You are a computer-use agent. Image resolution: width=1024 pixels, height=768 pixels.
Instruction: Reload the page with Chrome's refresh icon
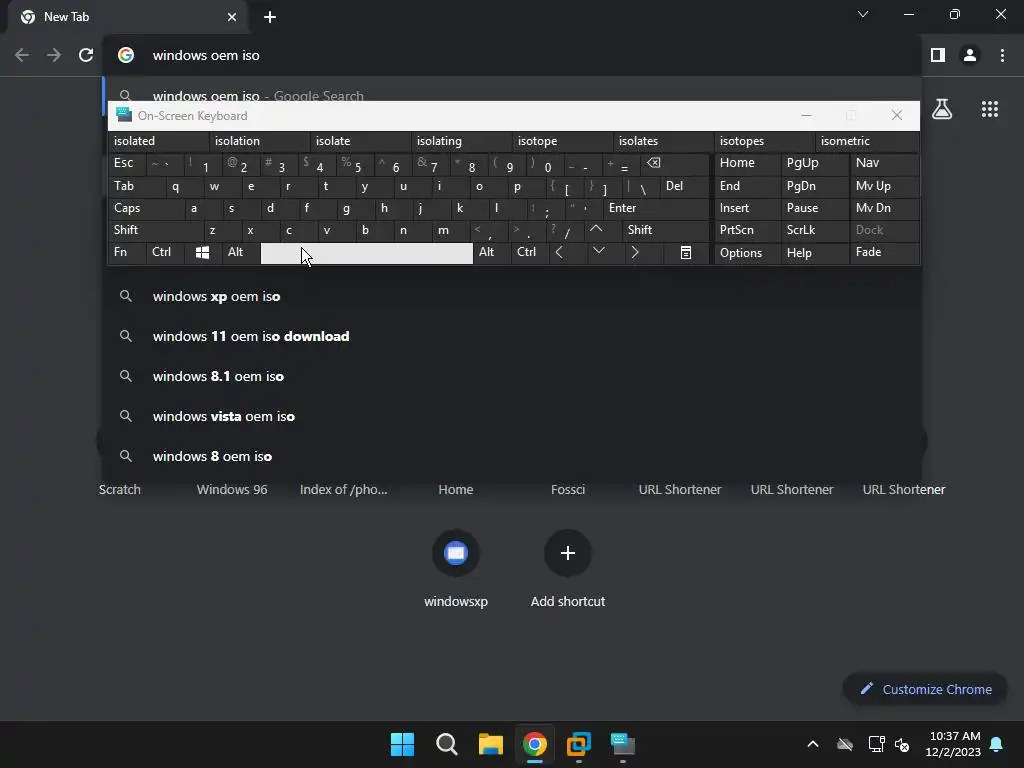tap(86, 56)
